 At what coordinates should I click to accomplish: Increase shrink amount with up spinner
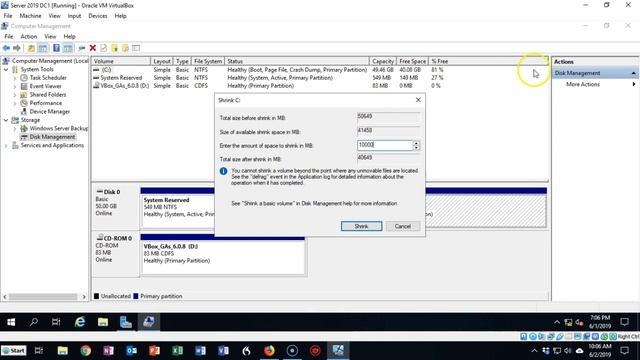416,143
